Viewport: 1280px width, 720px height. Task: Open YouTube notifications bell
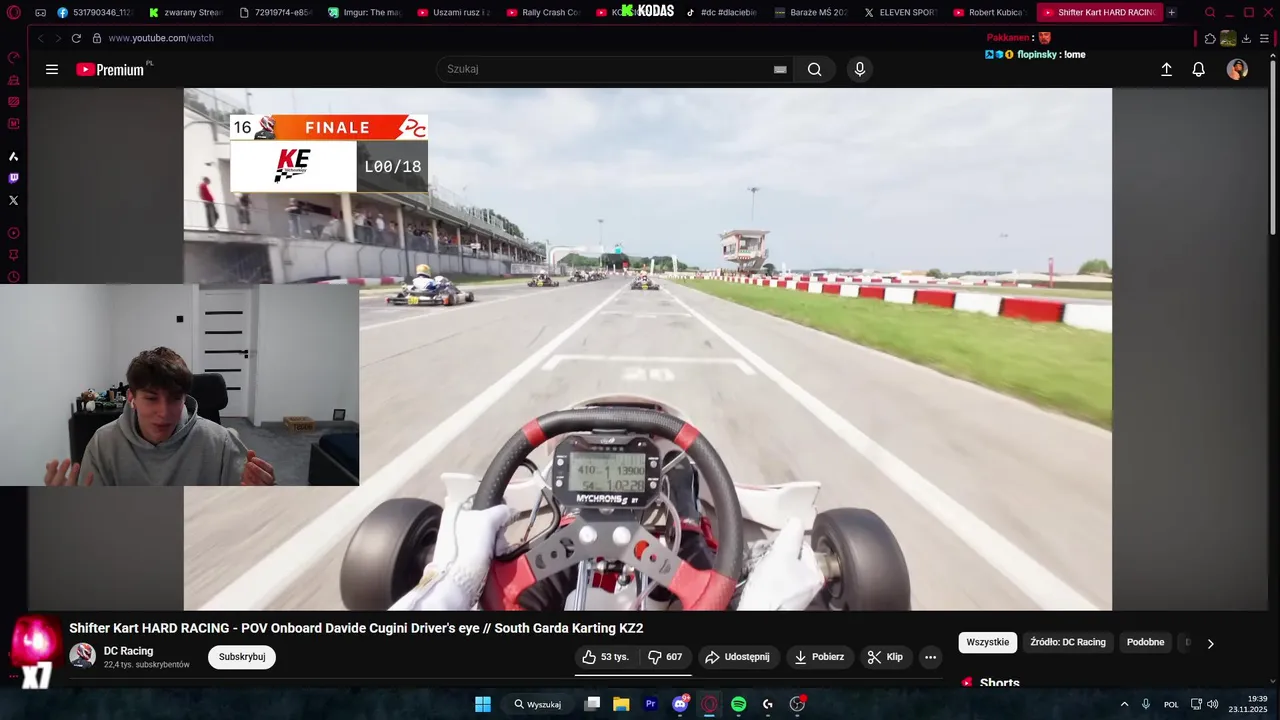(x=1198, y=69)
